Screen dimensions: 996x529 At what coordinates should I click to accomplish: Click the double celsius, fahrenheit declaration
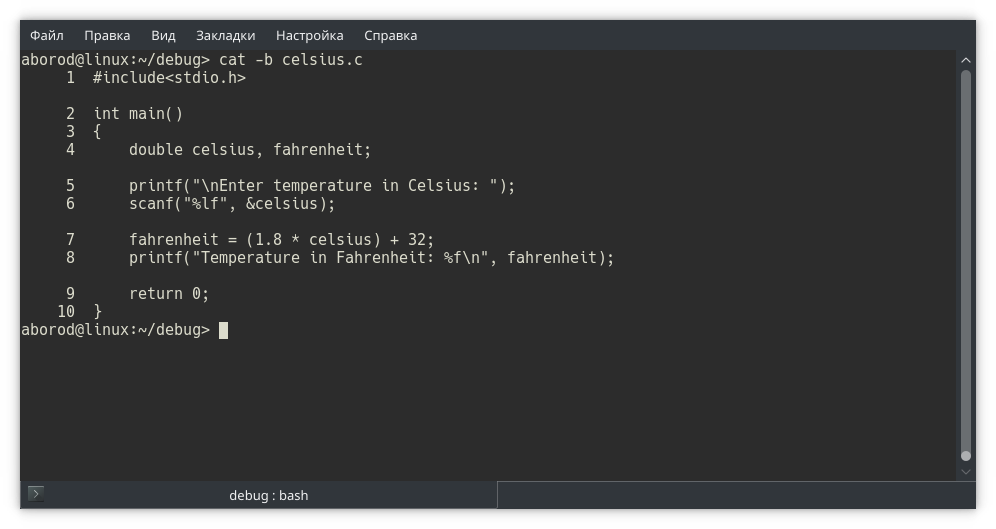tap(249, 150)
